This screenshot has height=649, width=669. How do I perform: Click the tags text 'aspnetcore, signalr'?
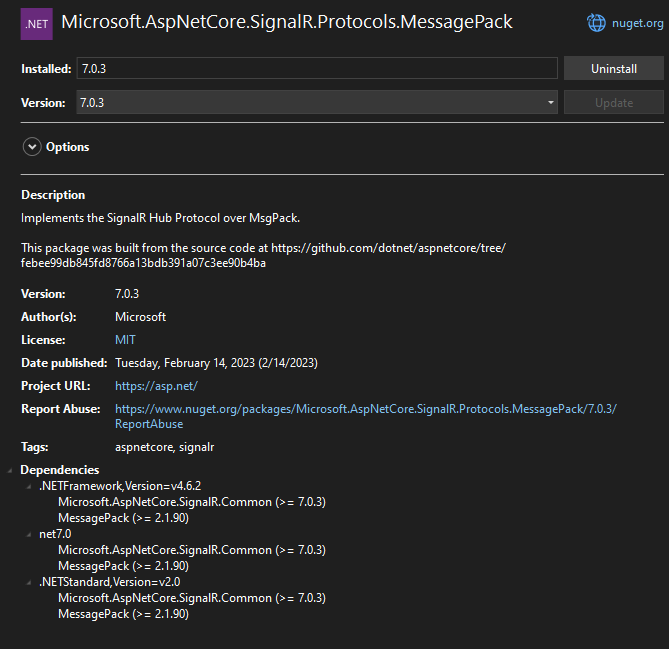pyautogui.click(x=165, y=447)
